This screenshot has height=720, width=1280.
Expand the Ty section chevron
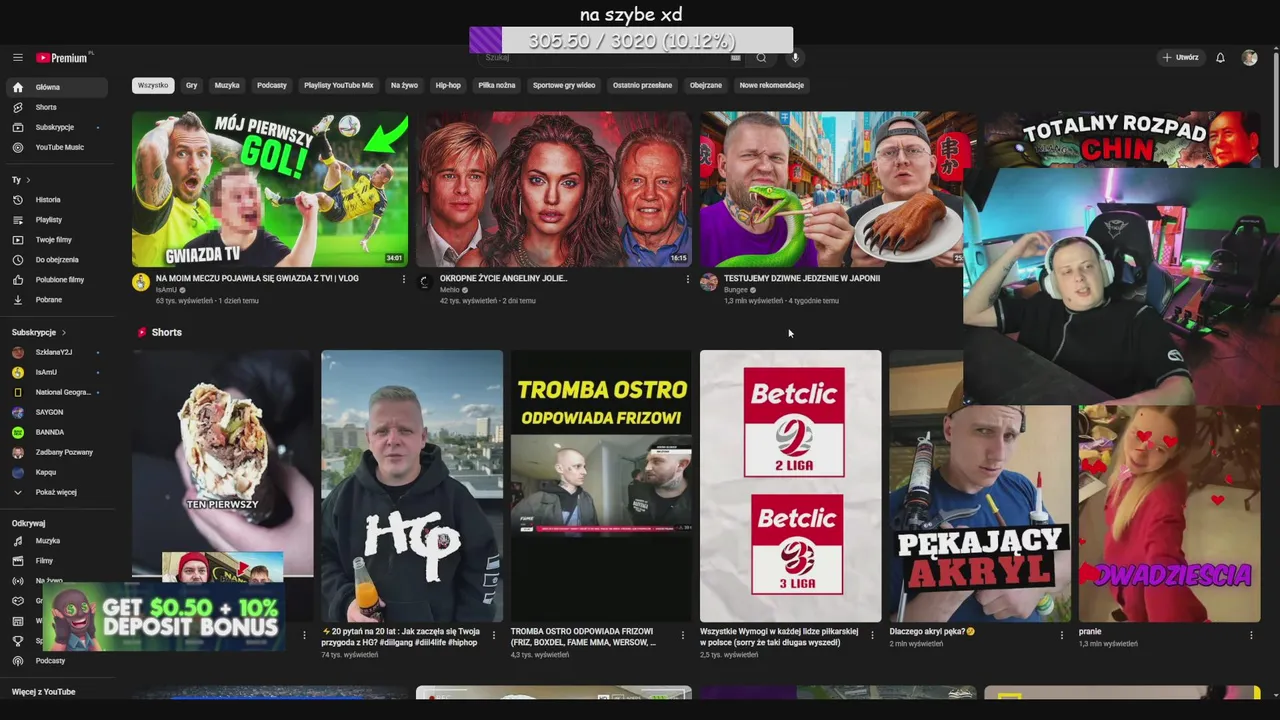28,180
